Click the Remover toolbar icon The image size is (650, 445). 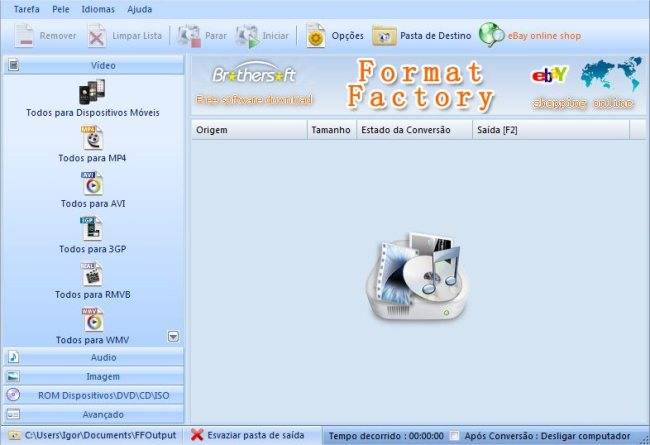coord(24,36)
